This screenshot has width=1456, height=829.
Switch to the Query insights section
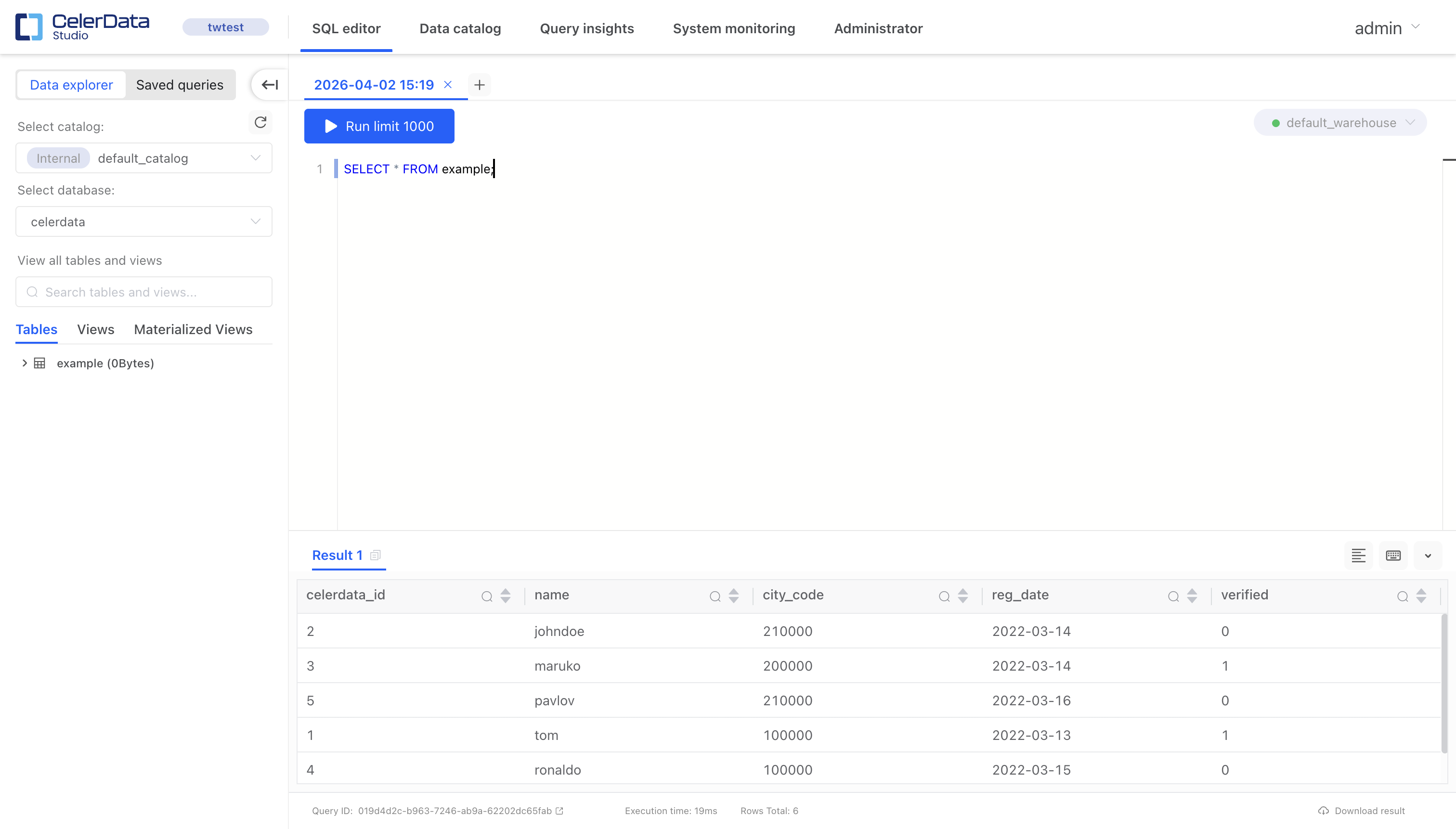586,28
